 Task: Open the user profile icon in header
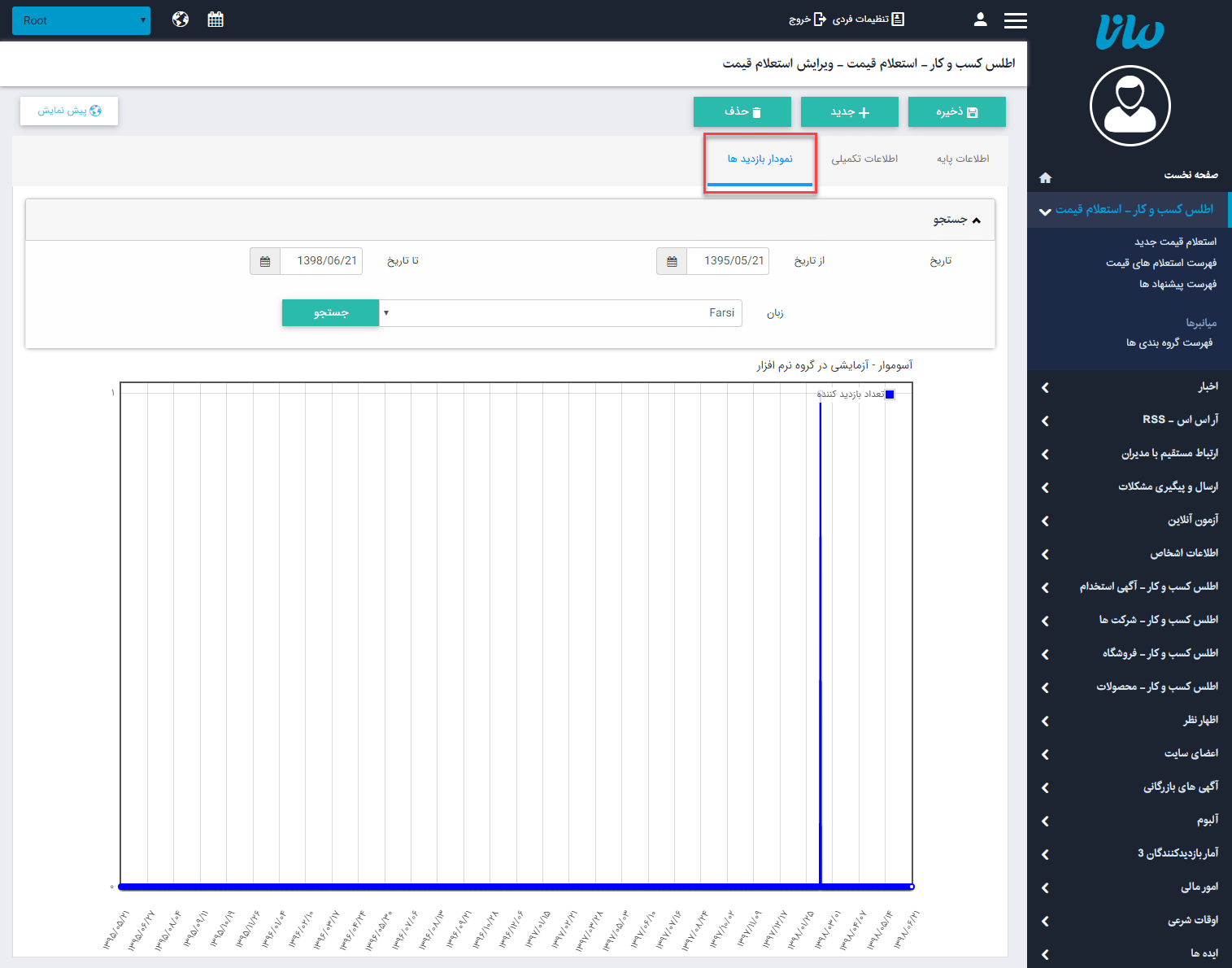click(980, 20)
